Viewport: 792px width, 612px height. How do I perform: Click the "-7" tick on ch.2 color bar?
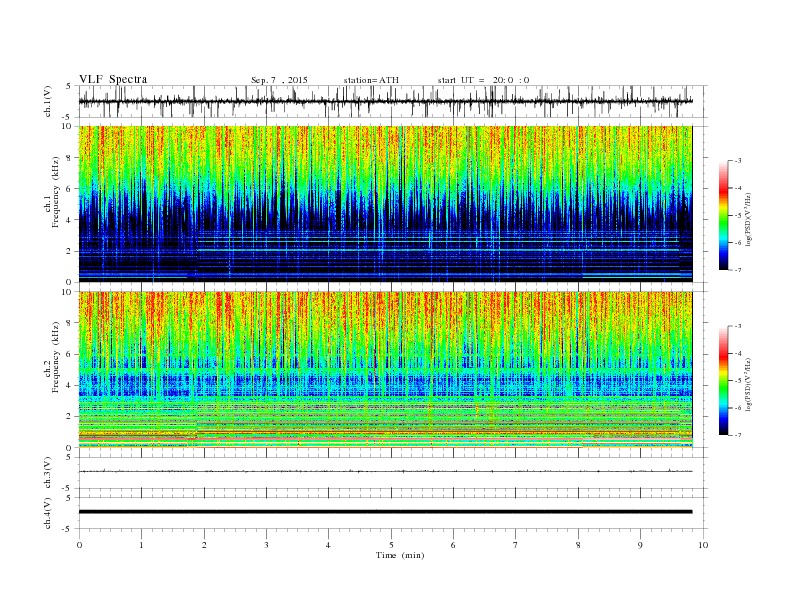(x=738, y=435)
